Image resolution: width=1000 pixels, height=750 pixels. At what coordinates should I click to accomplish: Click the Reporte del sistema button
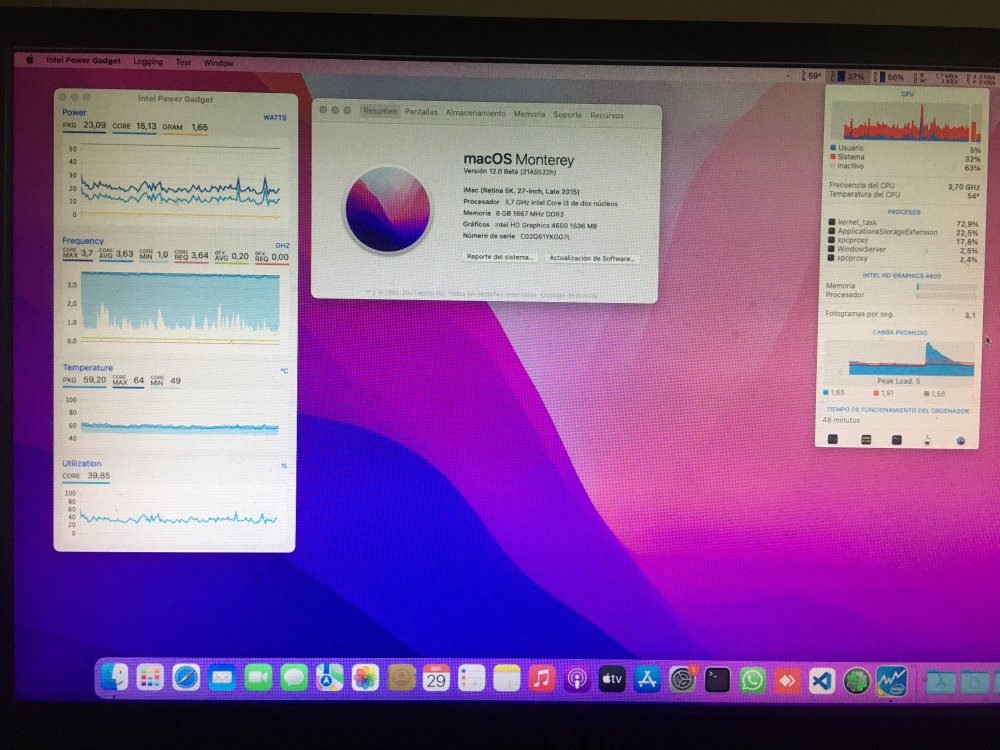(x=499, y=257)
